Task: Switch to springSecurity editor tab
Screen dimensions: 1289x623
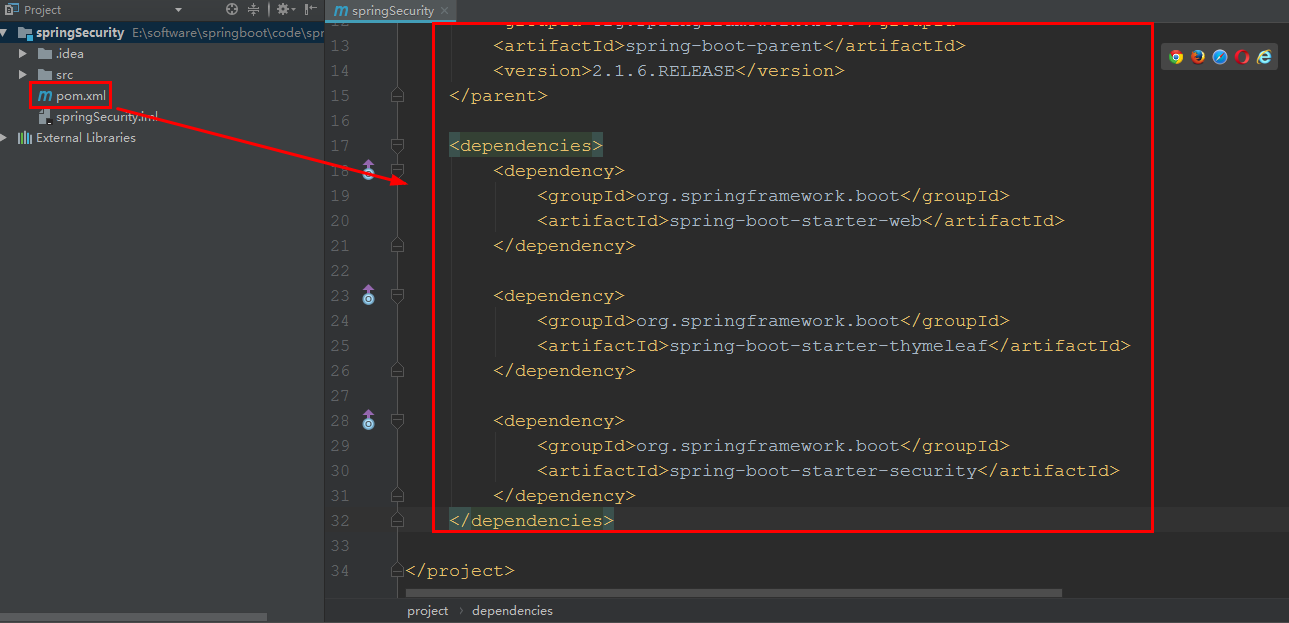Action: tap(392, 11)
